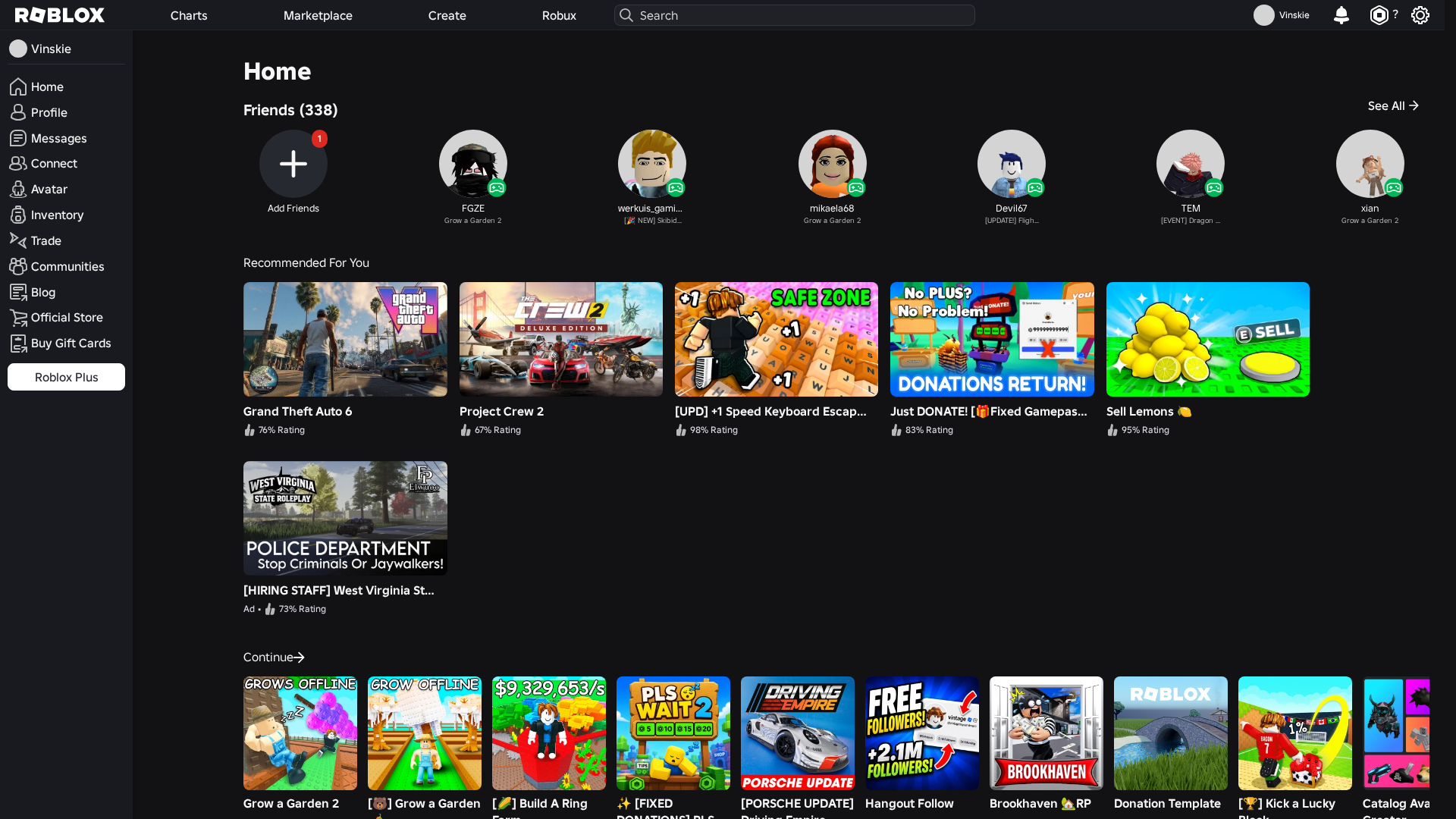Screen dimensions: 1456x819
Task: Open Connect from the sidebar
Action: pos(43,163)
